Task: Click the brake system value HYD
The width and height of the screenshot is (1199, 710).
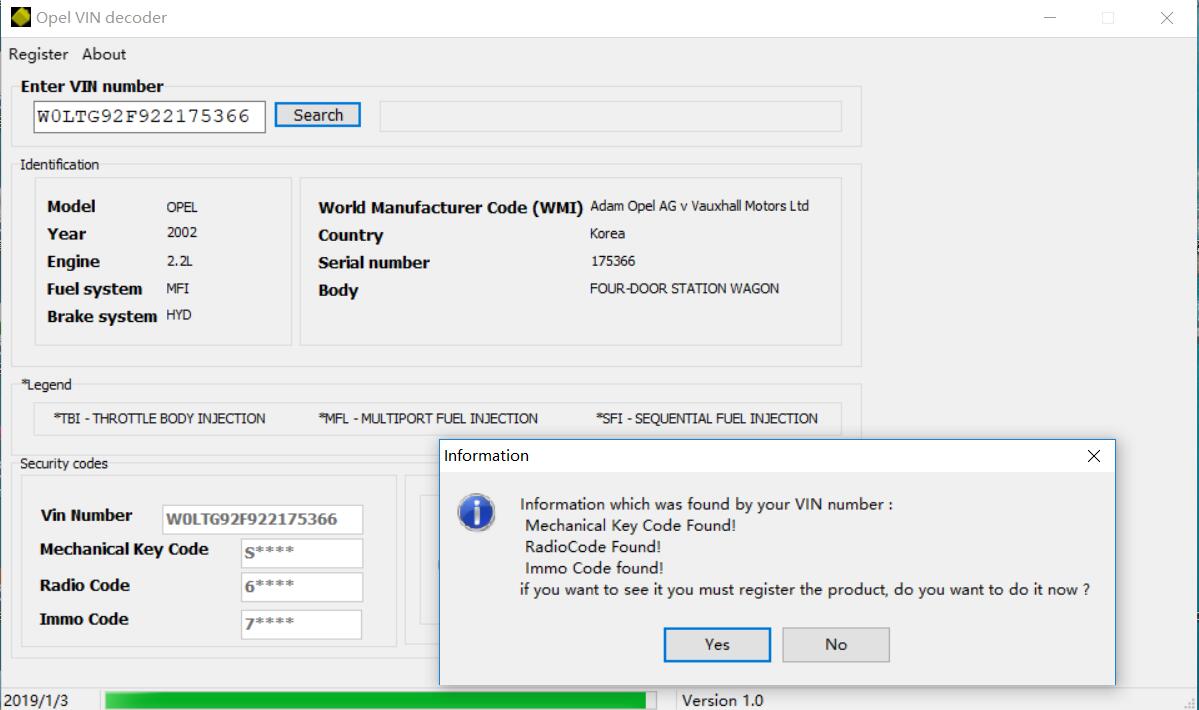Action: coord(179,315)
